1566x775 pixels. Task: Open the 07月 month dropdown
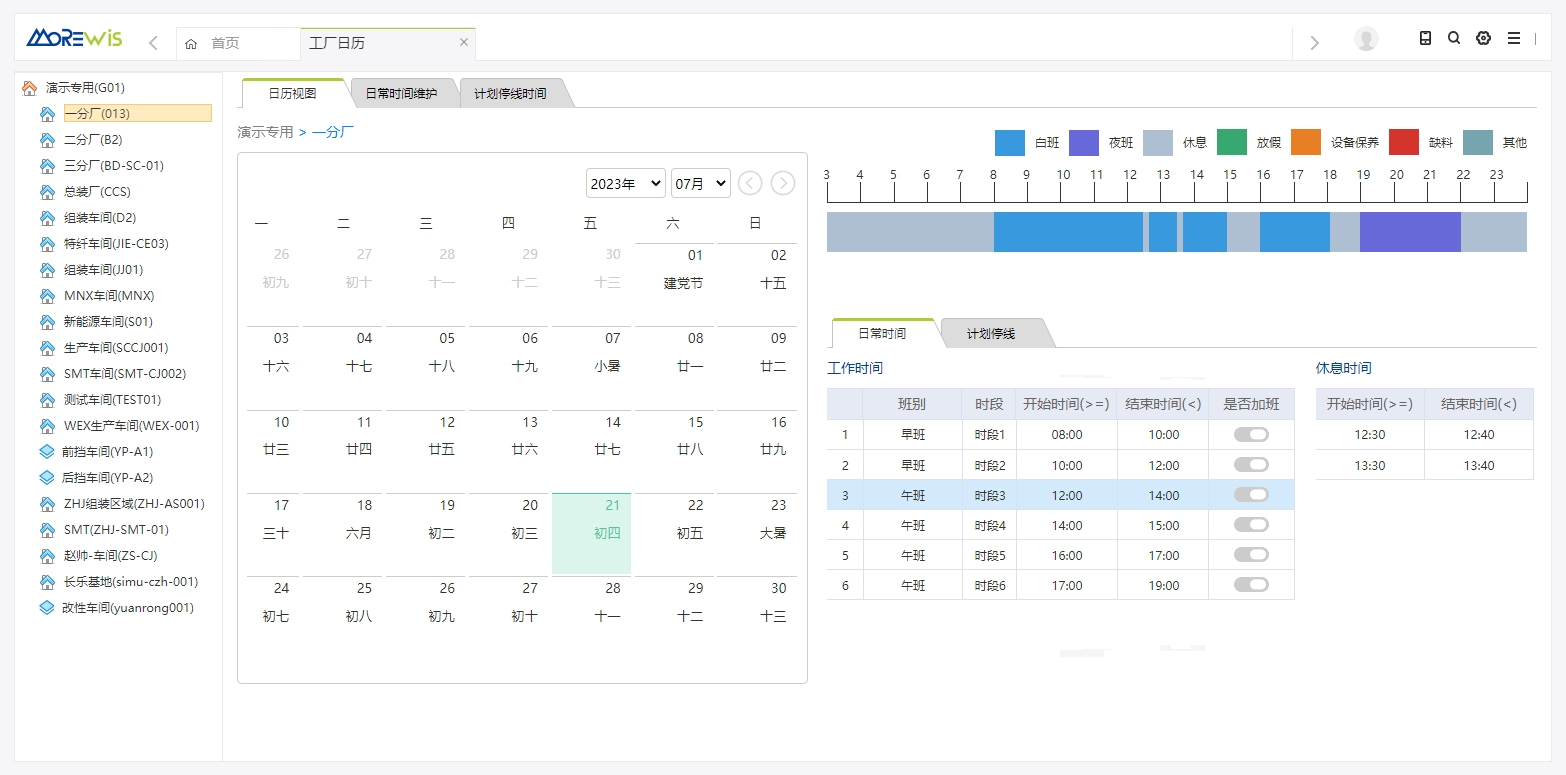pyautogui.click(x=700, y=183)
